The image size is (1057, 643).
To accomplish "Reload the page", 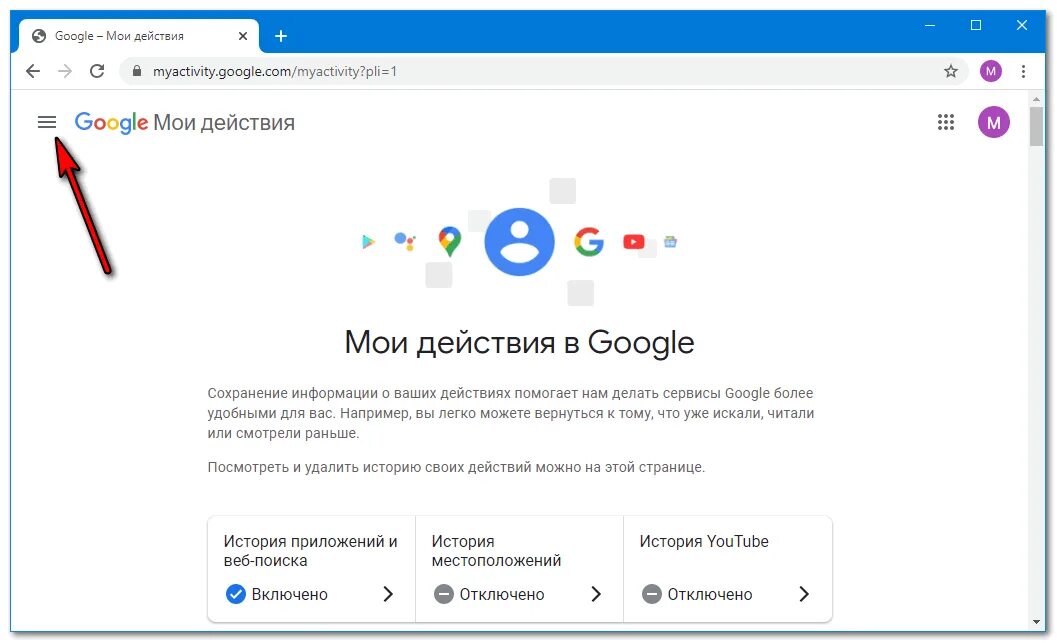I will [97, 71].
